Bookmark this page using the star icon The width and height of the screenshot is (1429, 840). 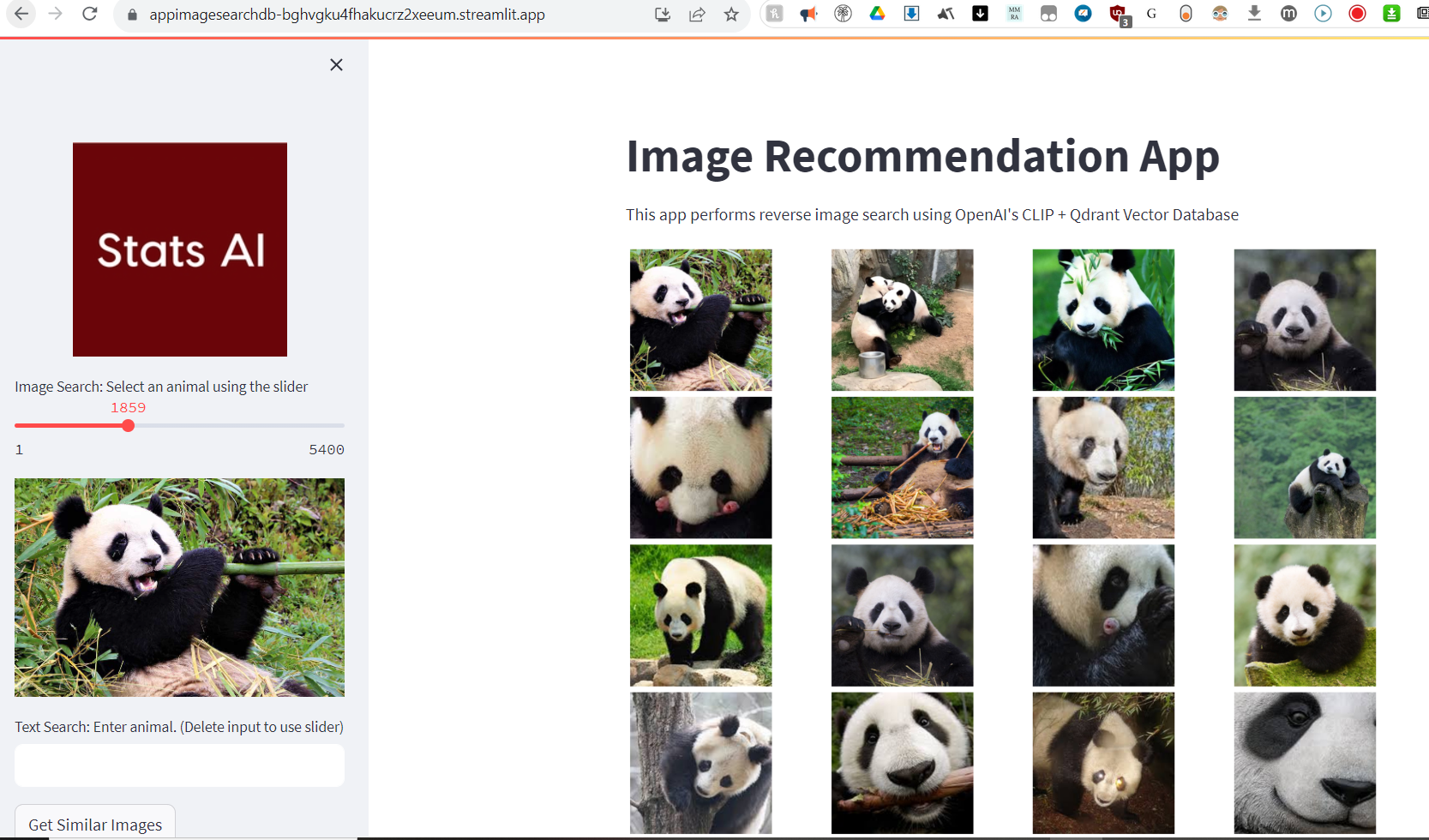pyautogui.click(x=731, y=15)
